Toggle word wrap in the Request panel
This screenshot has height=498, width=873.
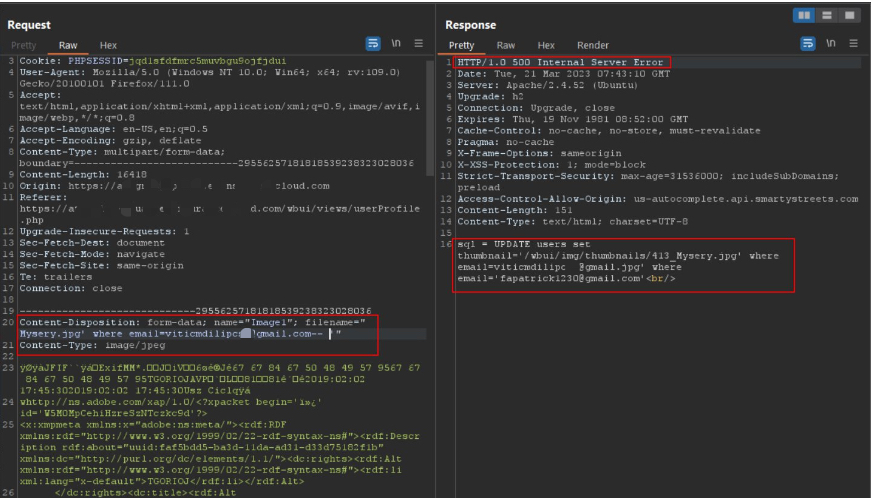pyautogui.click(x=372, y=45)
